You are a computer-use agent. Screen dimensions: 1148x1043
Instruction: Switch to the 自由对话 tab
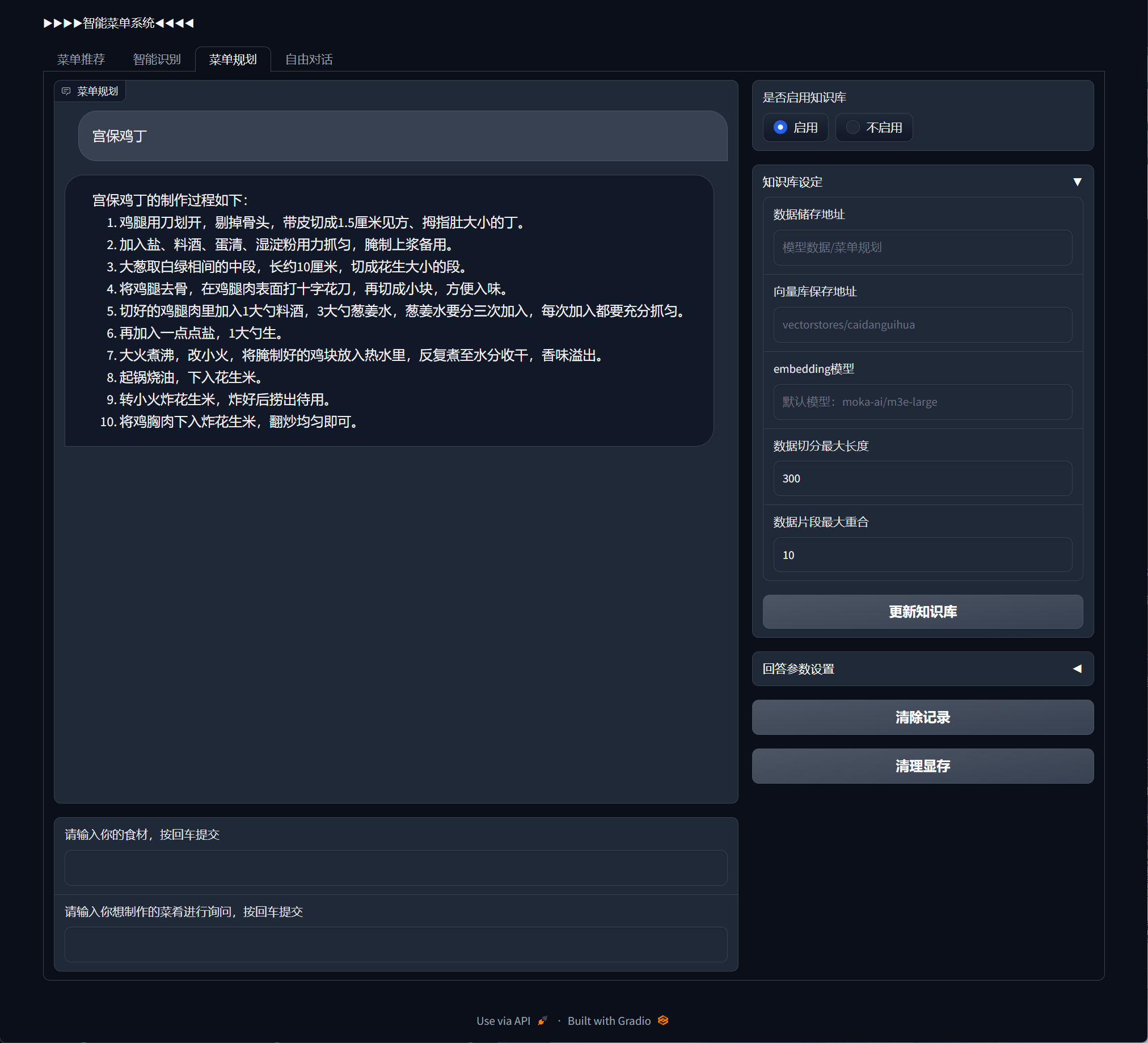(309, 59)
